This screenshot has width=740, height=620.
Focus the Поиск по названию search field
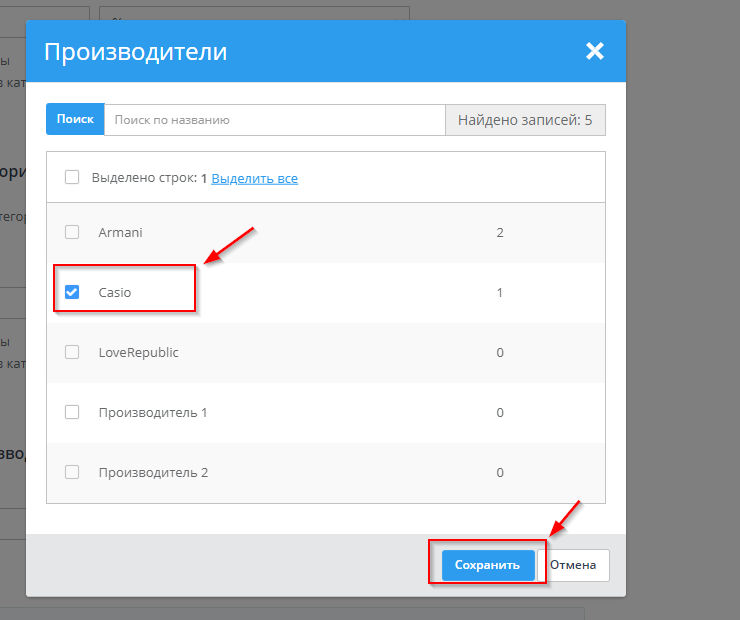click(274, 119)
